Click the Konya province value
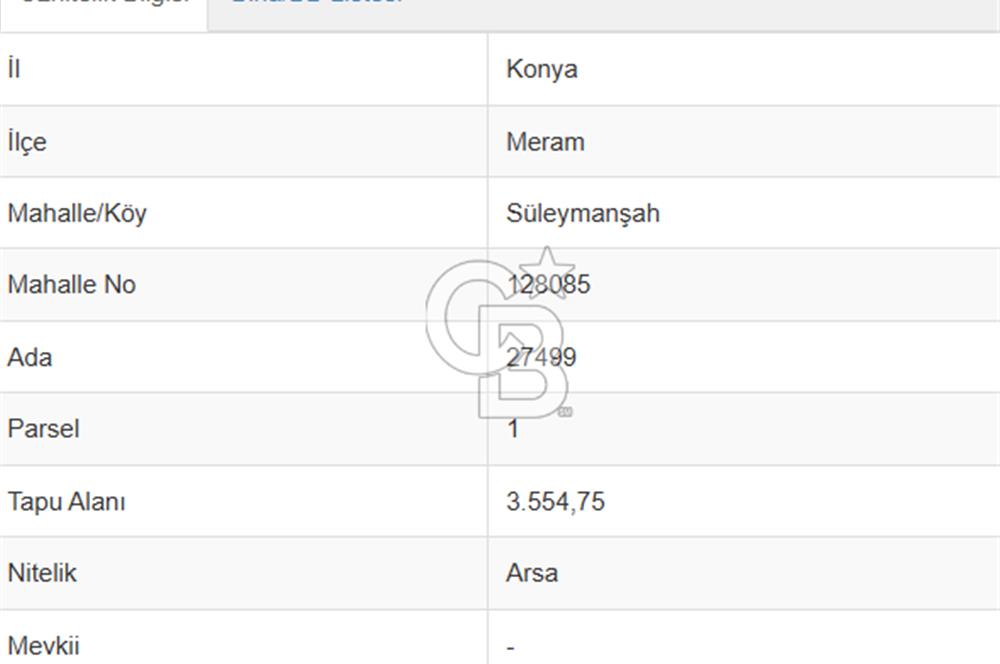1000x664 pixels. (x=541, y=69)
